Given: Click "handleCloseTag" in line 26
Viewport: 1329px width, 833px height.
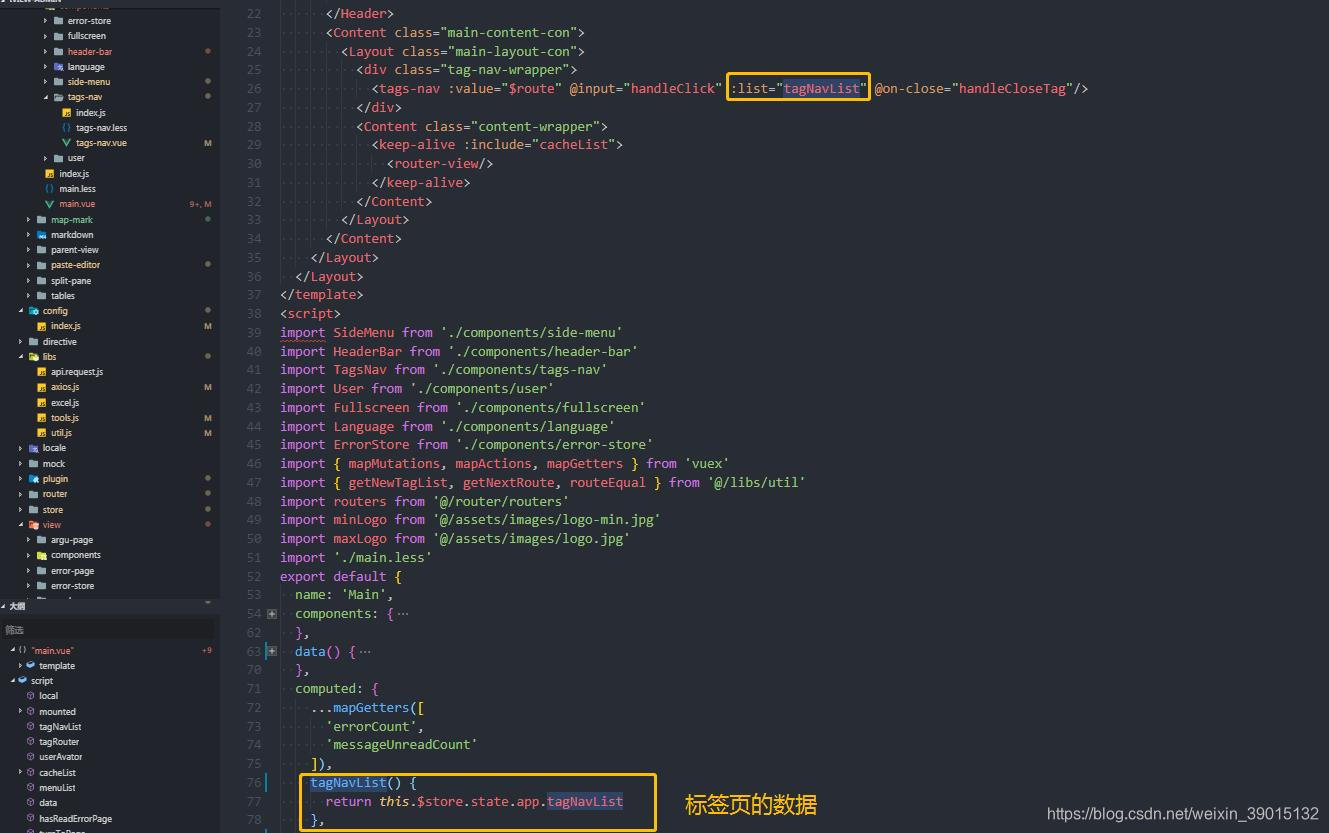Looking at the screenshot, I should click(x=1013, y=88).
